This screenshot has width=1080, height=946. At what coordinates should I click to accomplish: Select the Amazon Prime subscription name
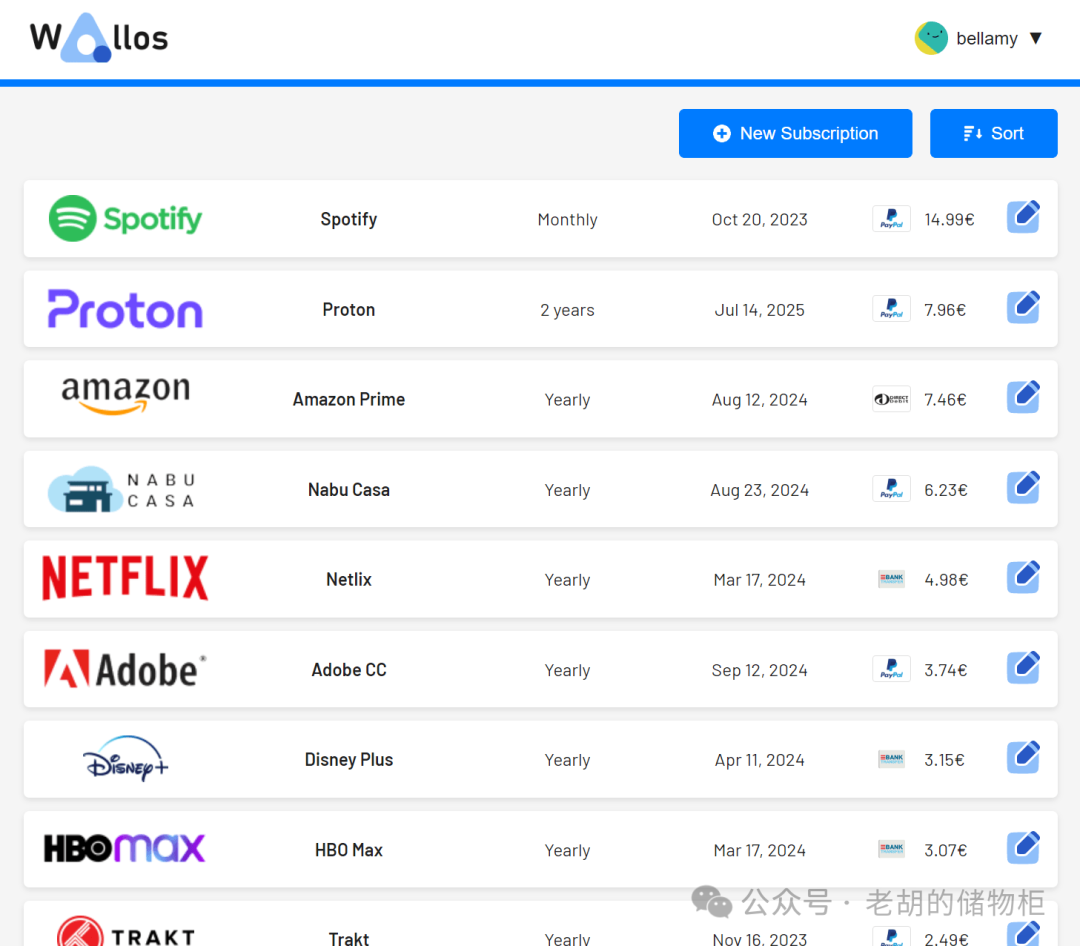click(349, 400)
